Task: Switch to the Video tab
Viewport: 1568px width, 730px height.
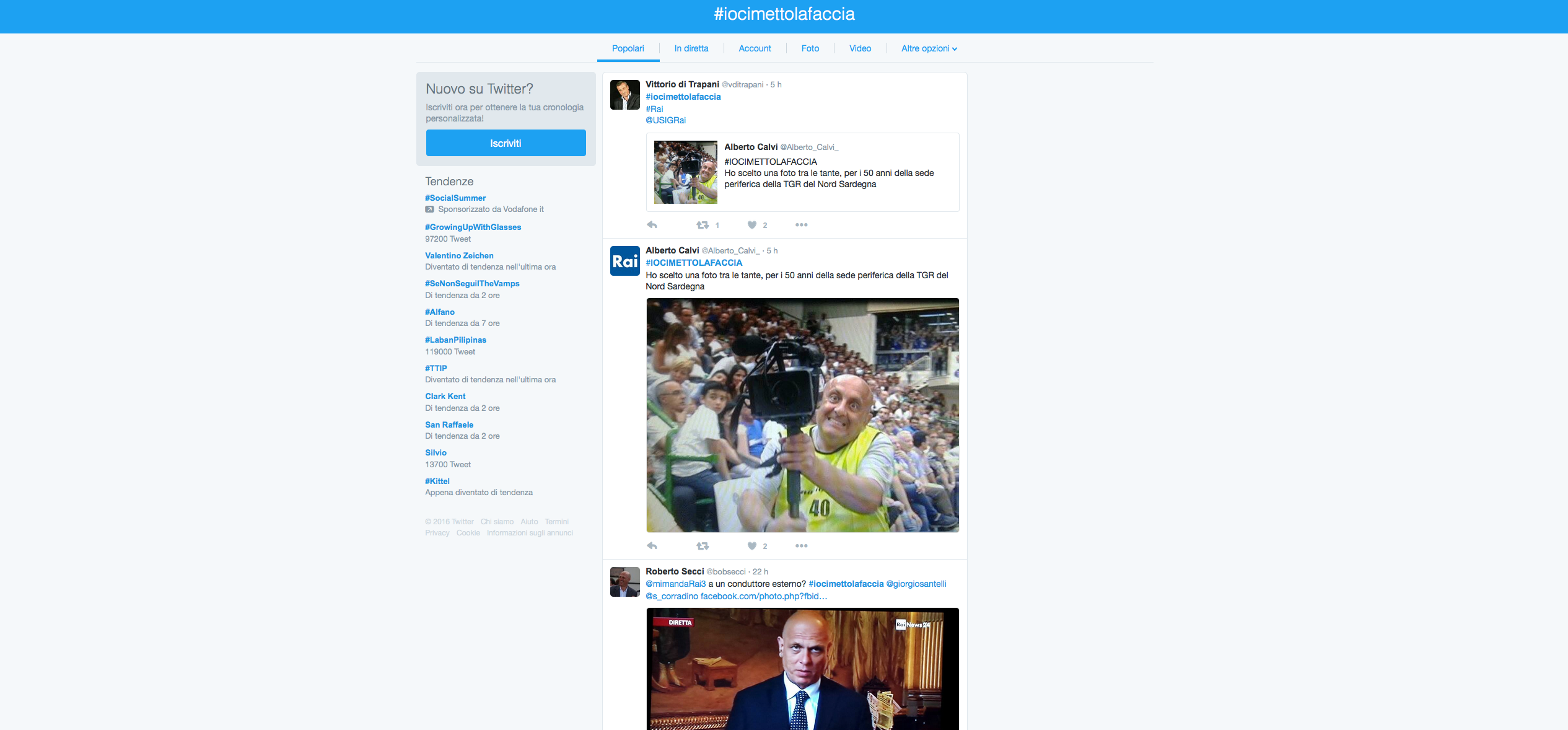Action: pos(859,48)
